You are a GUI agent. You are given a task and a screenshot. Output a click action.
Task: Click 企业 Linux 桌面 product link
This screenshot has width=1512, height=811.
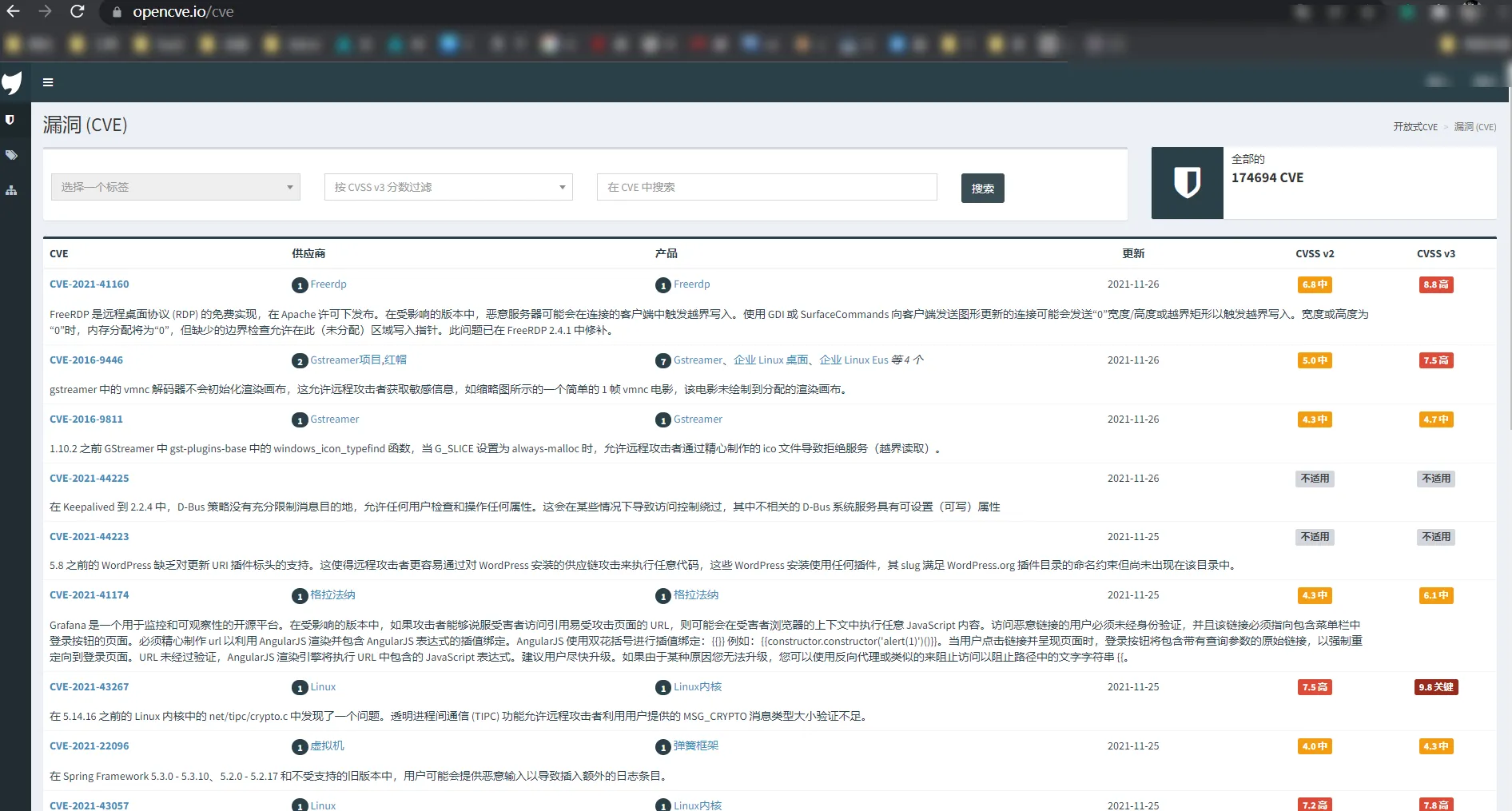tap(771, 360)
